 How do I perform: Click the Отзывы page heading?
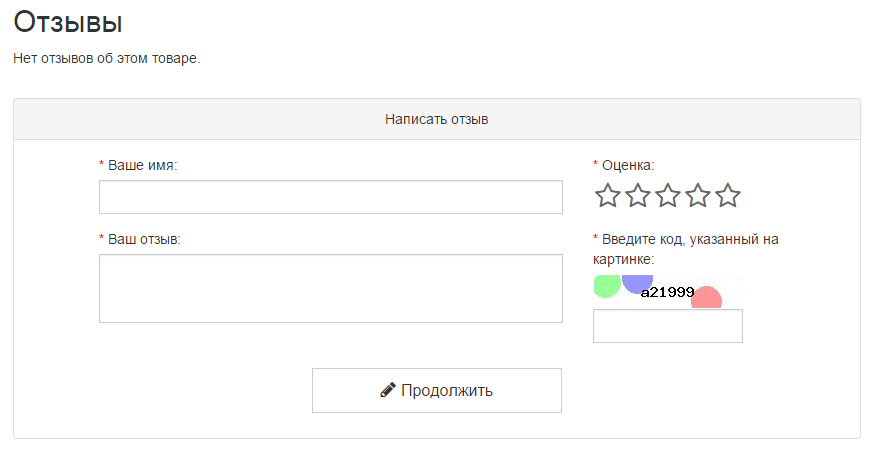pos(68,22)
